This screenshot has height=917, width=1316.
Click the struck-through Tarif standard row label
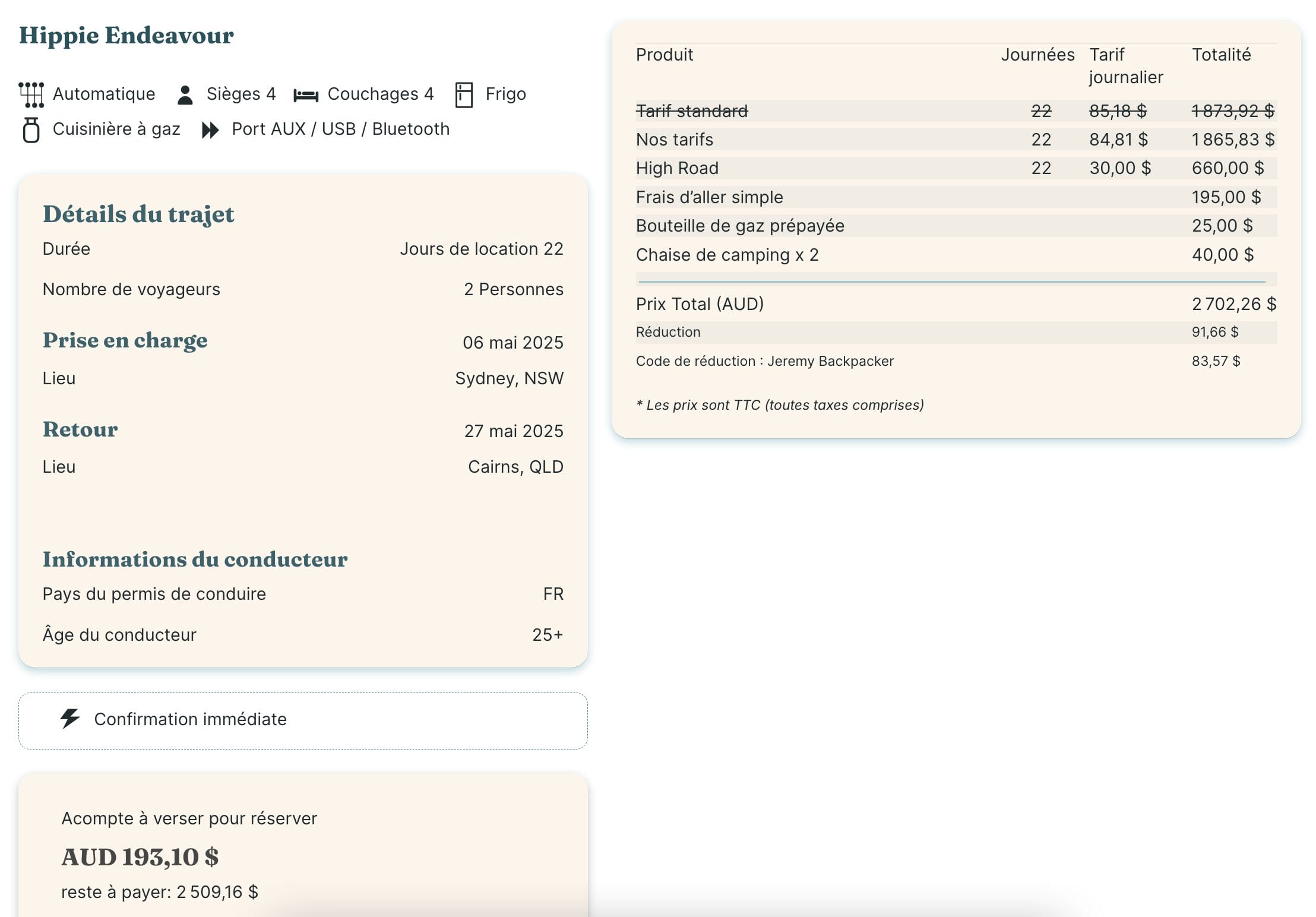(692, 111)
